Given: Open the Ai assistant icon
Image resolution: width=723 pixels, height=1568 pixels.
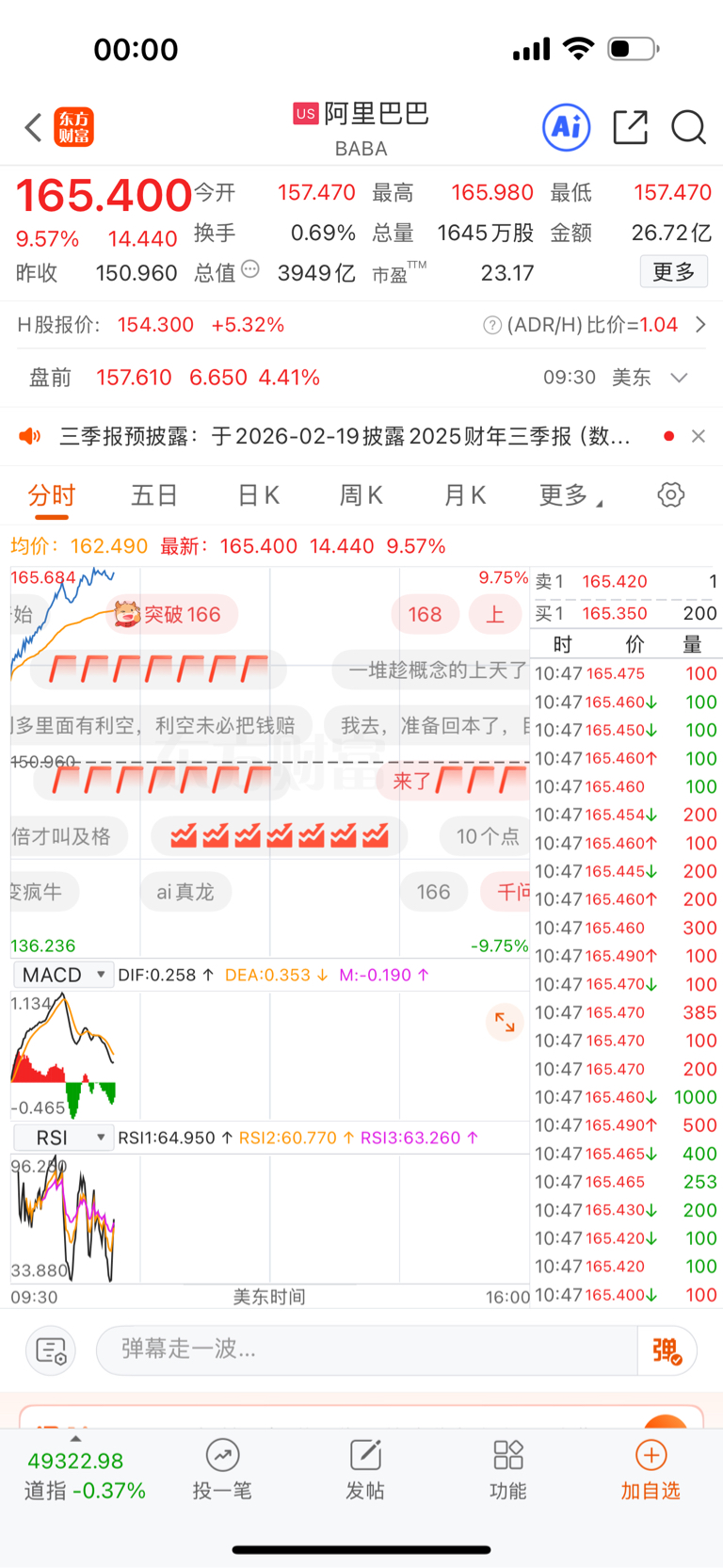Looking at the screenshot, I should (x=567, y=127).
